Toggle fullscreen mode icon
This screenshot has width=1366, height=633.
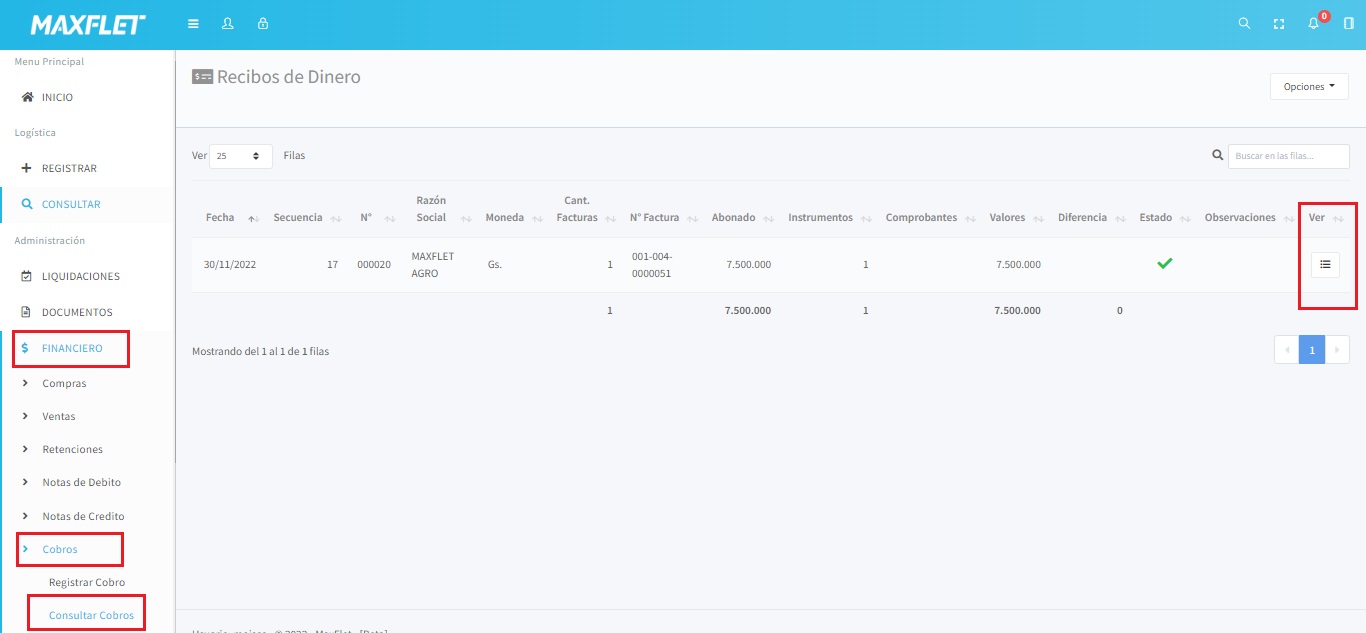(x=1278, y=24)
